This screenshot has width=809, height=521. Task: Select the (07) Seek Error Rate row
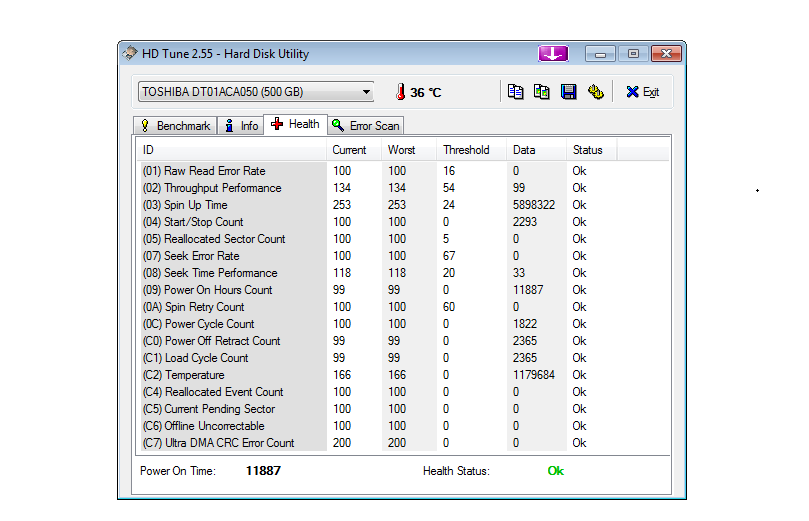tap(379, 256)
